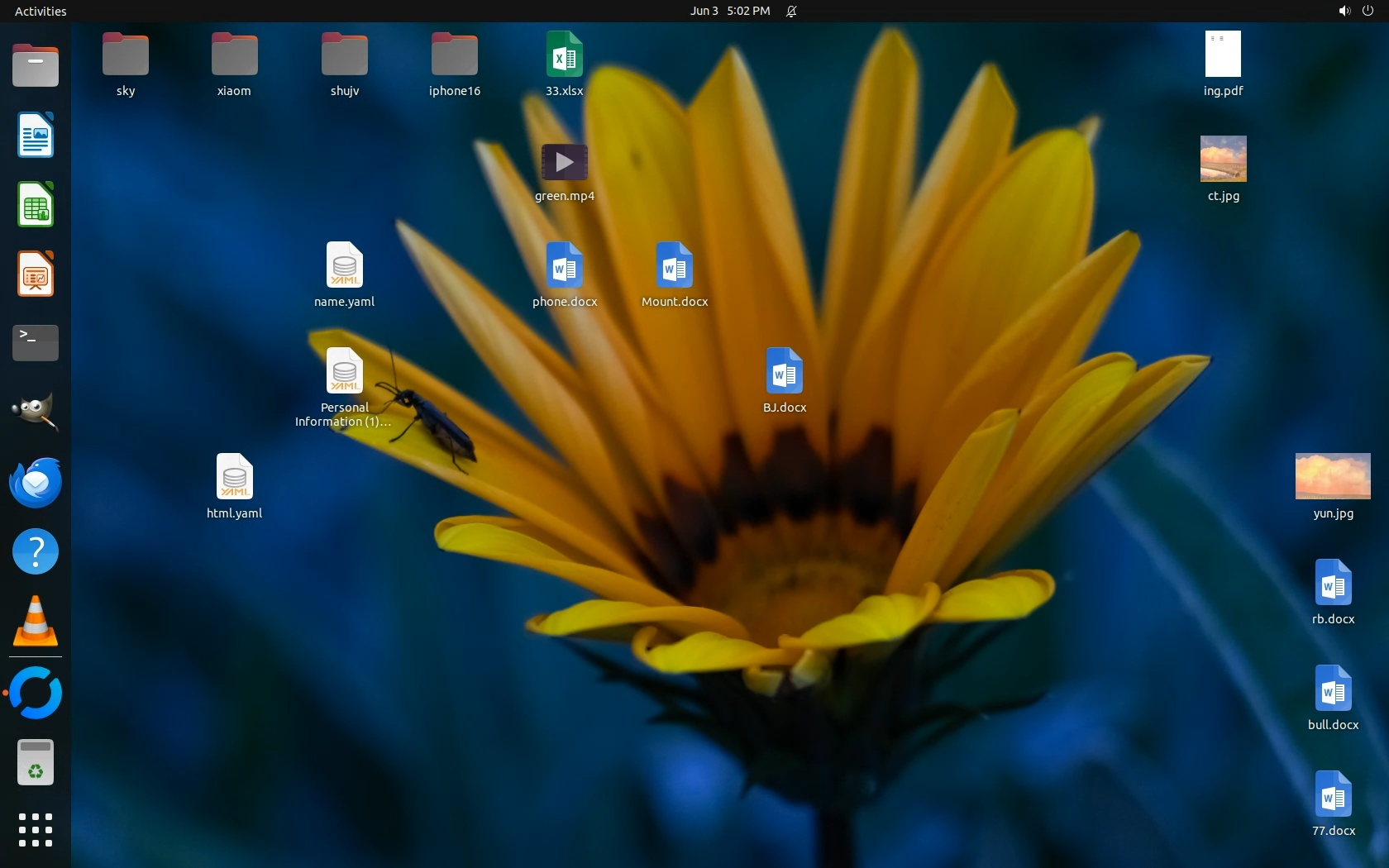The width and height of the screenshot is (1389, 868).
Task: Click the Activities button
Action: [41, 11]
